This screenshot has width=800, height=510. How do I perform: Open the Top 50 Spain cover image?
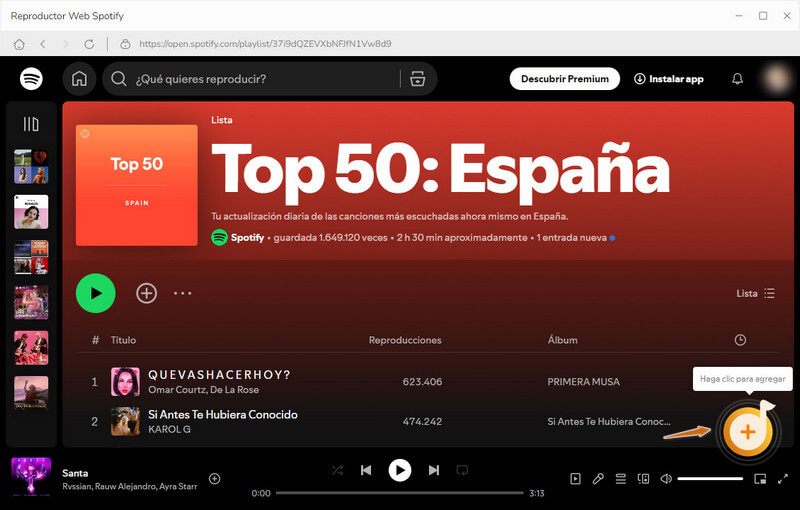click(137, 185)
